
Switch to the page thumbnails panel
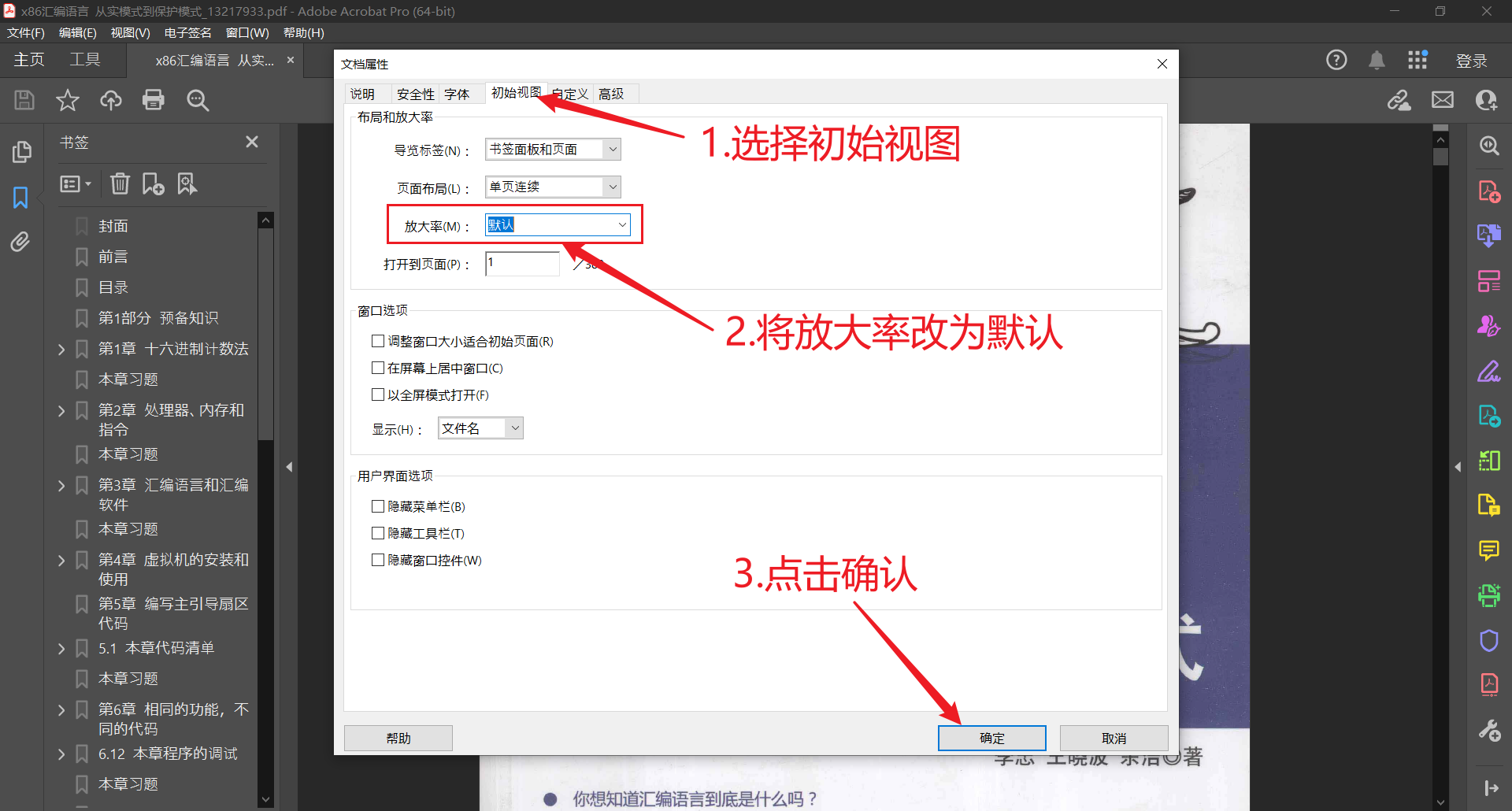coord(22,150)
